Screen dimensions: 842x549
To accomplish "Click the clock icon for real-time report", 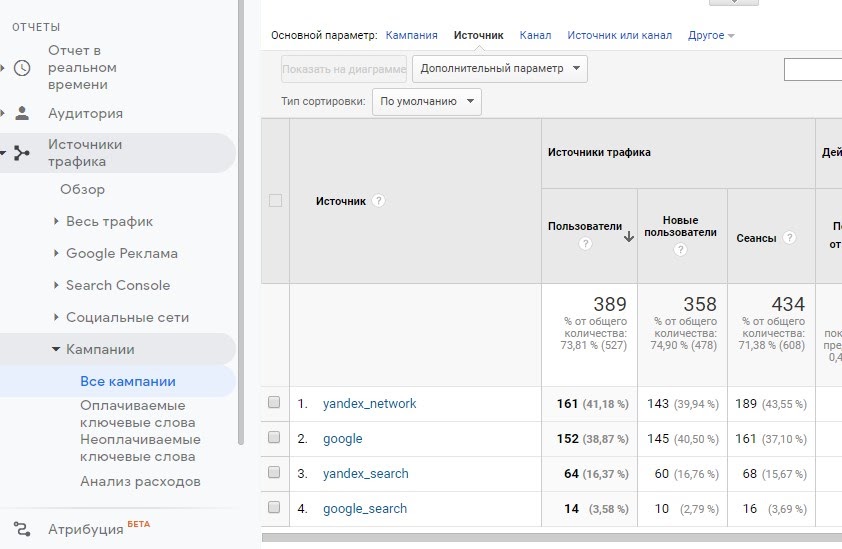I will 22,68.
